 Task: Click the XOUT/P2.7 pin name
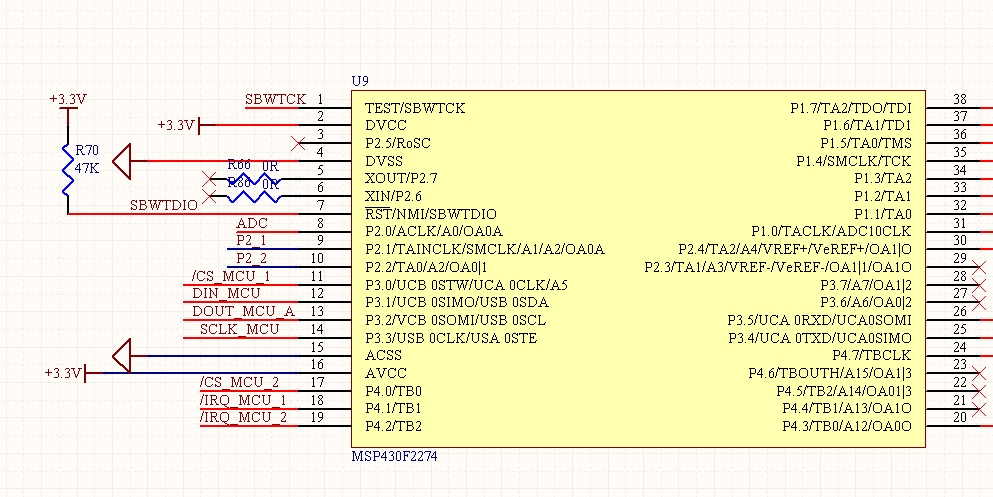click(x=402, y=179)
